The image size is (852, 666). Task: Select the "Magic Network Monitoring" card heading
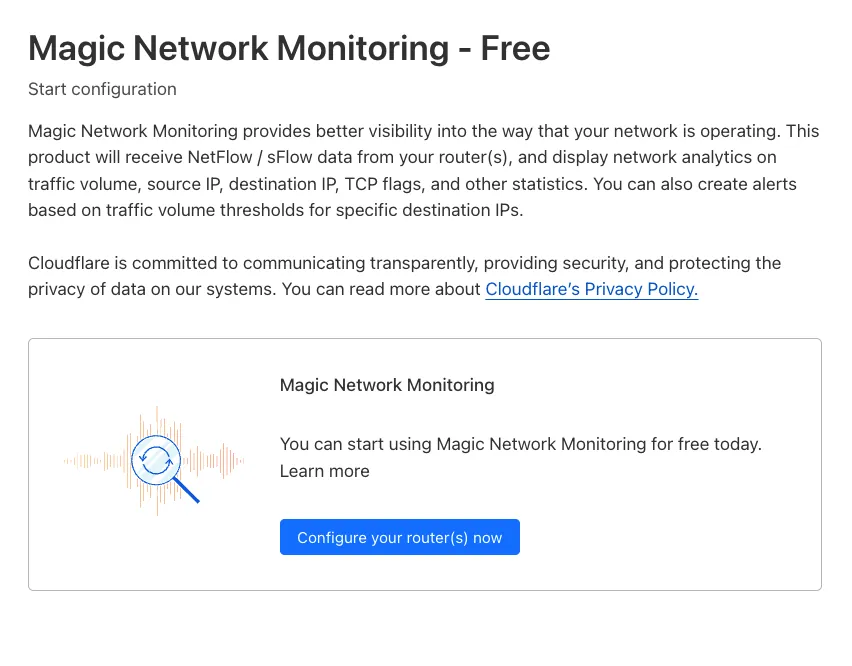click(x=387, y=385)
